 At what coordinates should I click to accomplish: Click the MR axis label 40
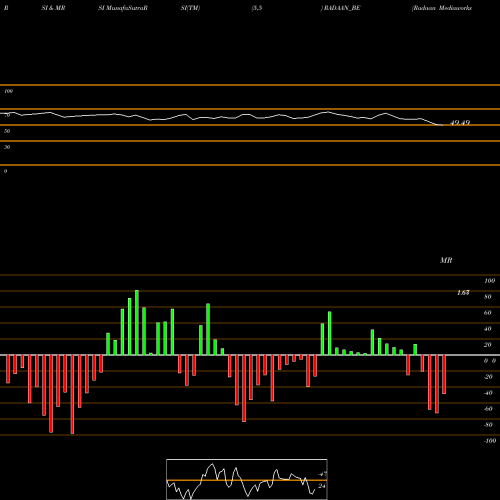point(488,329)
